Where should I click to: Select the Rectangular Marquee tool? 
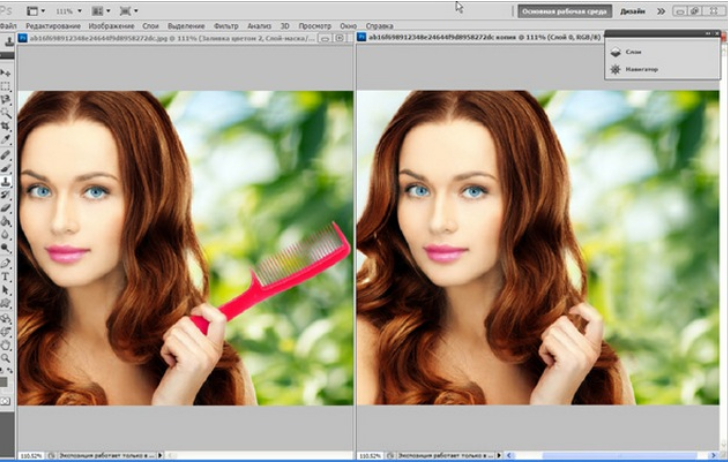(6, 86)
